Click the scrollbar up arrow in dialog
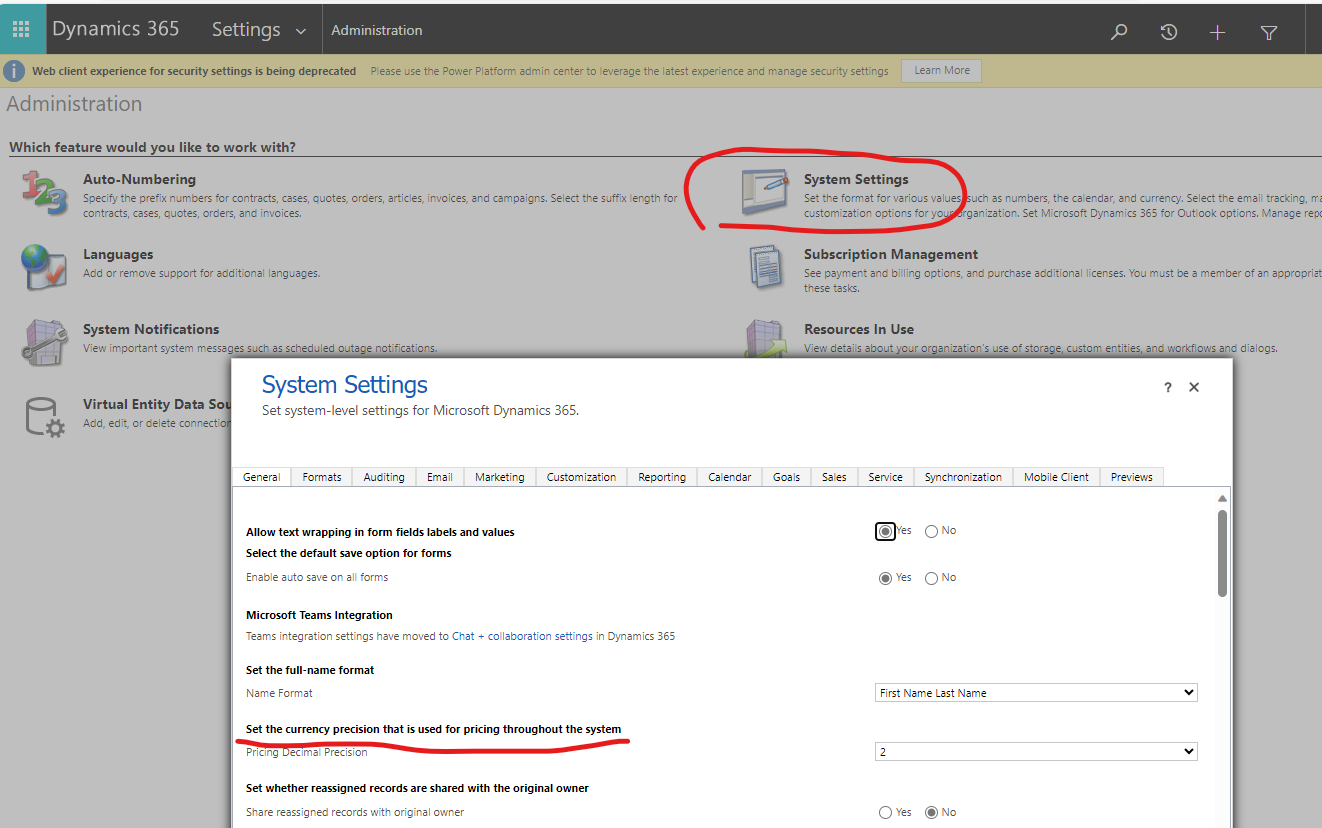Image resolution: width=1322 pixels, height=828 pixels. coord(1222,498)
